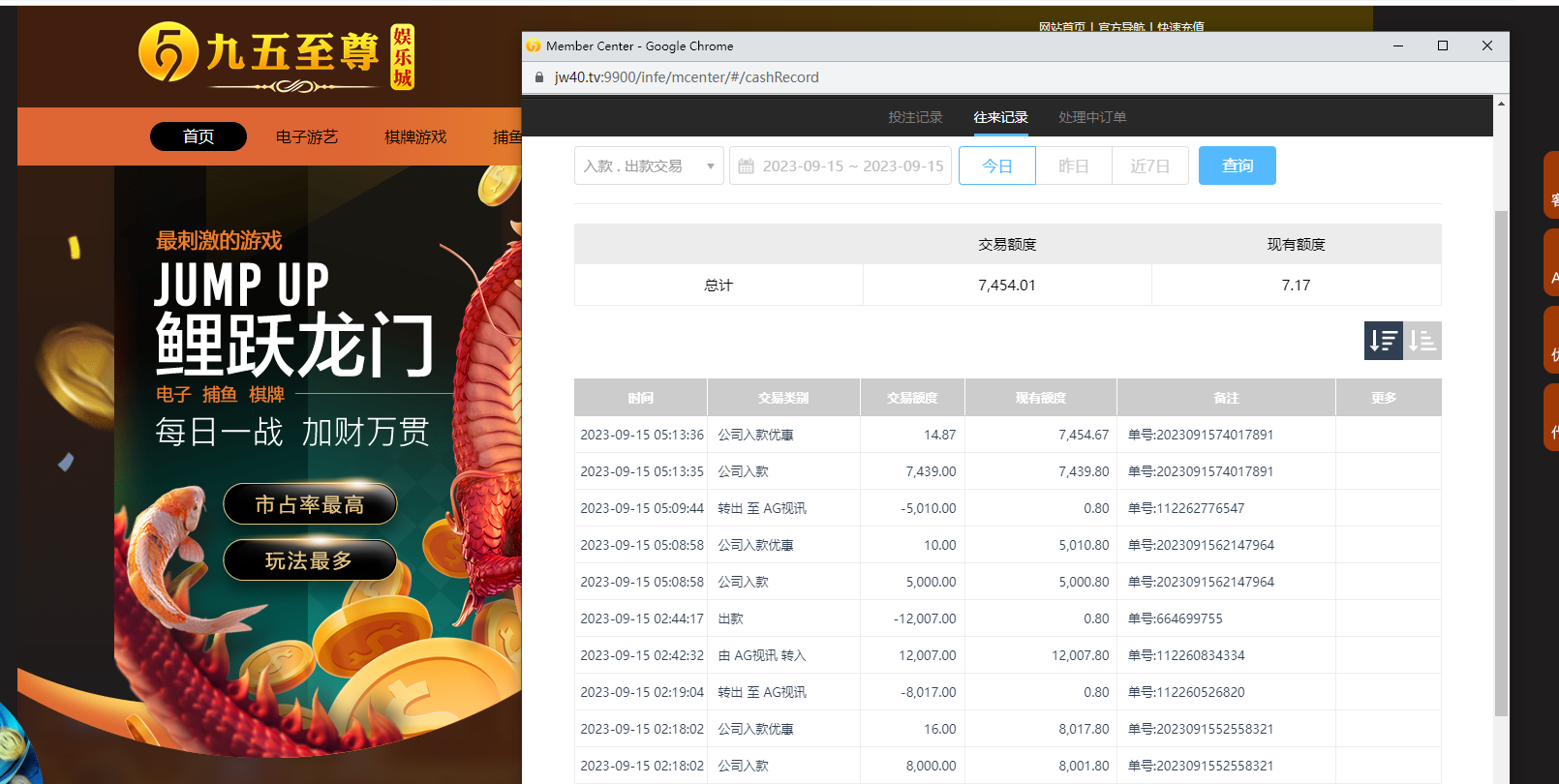Image resolution: width=1559 pixels, height=784 pixels.
Task: Select the 今日 date range option
Action: [996, 166]
